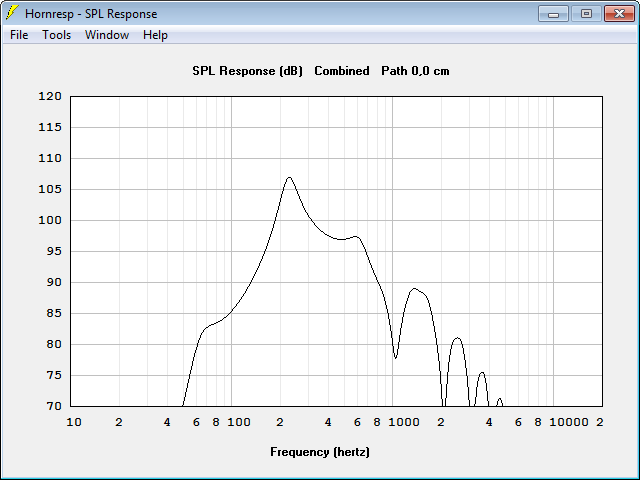Click the "Combined" label above the chart
Image resolution: width=640 pixels, height=480 pixels.
click(x=342, y=71)
